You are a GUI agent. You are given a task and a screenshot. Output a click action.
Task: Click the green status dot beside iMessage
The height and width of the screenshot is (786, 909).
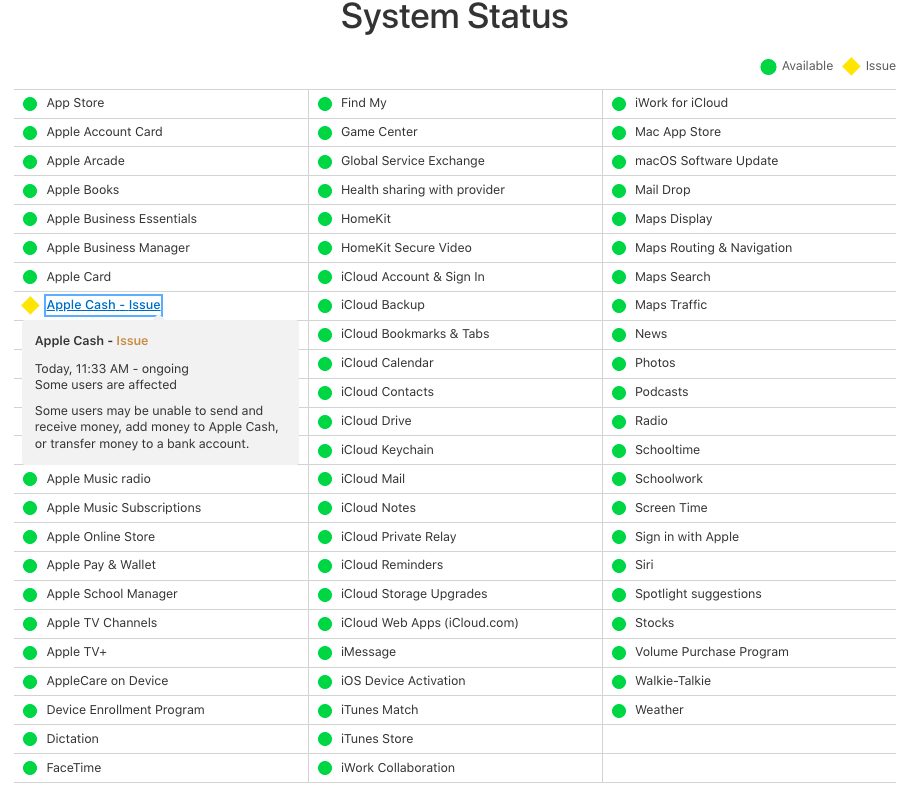coord(324,652)
